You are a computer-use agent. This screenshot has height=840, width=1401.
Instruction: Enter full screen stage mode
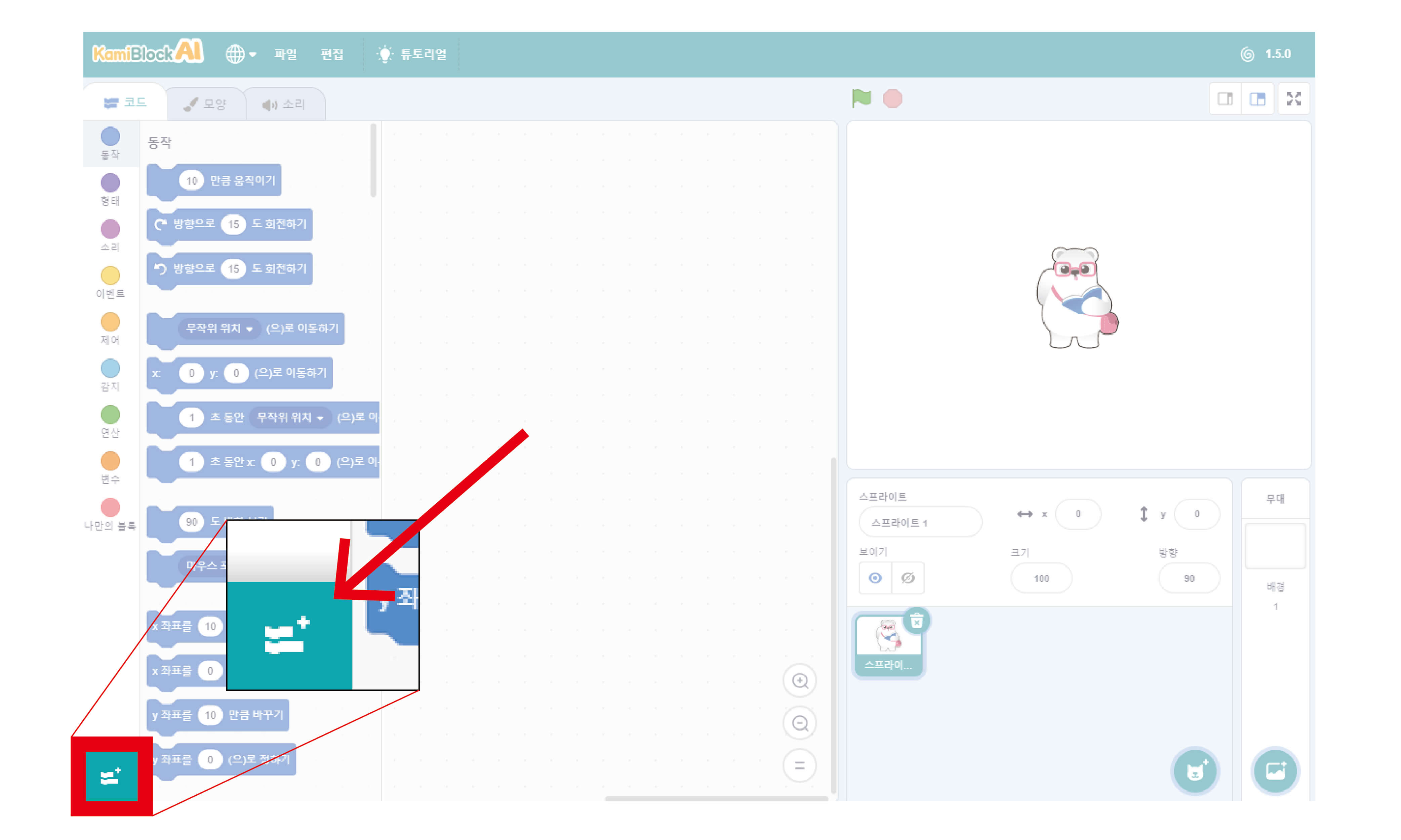coord(1293,99)
